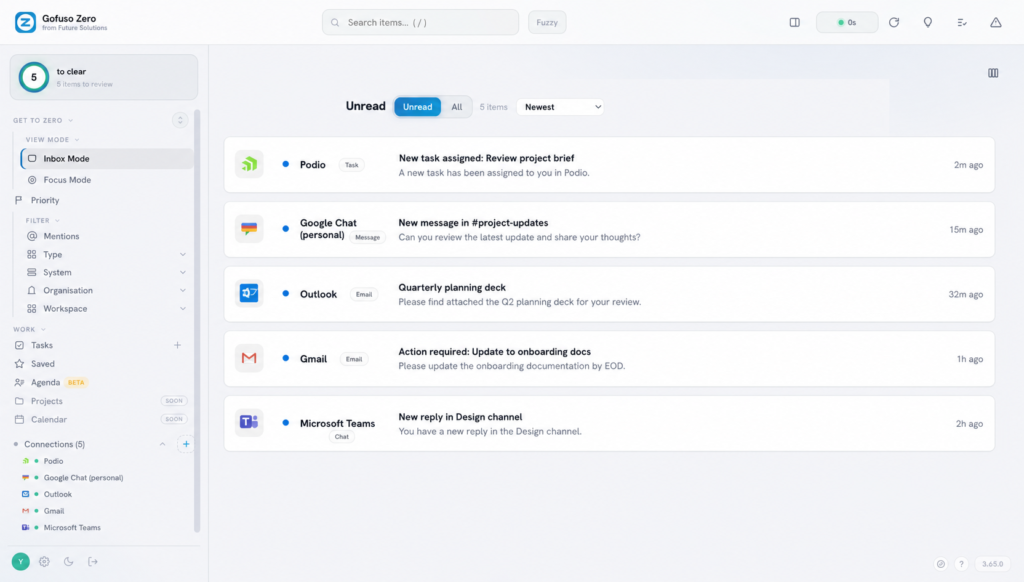Switch to Inbox Mode
1024x582 pixels.
pyautogui.click(x=107, y=159)
